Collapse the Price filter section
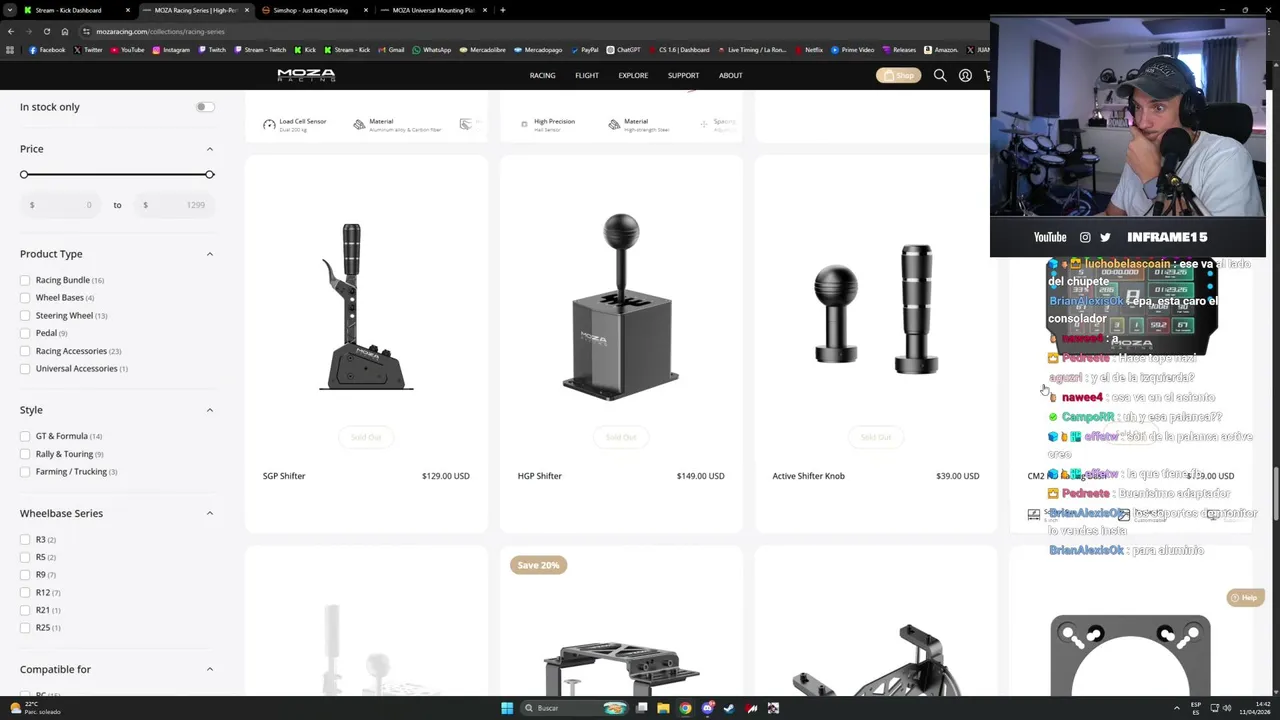 tap(209, 149)
